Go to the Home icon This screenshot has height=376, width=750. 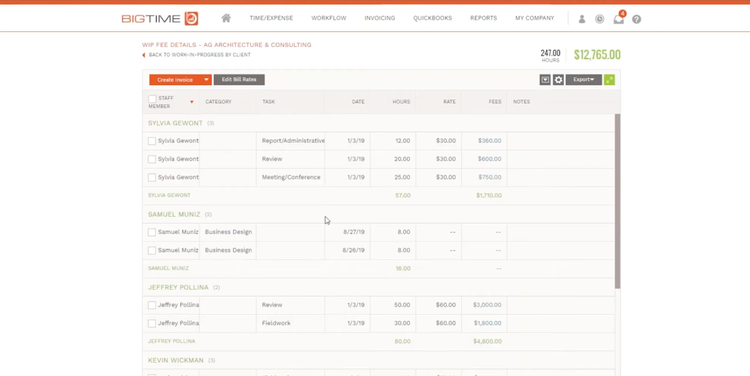pos(226,18)
